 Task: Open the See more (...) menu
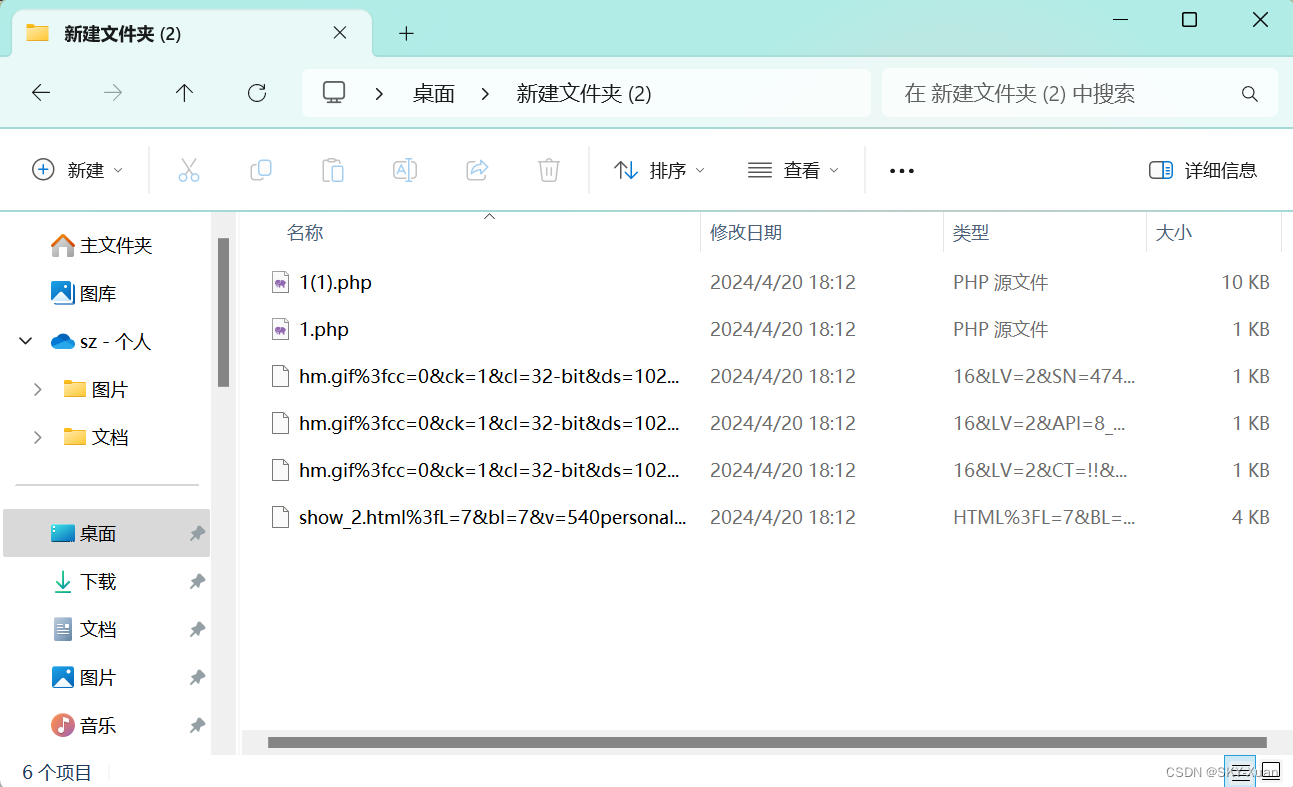(901, 170)
